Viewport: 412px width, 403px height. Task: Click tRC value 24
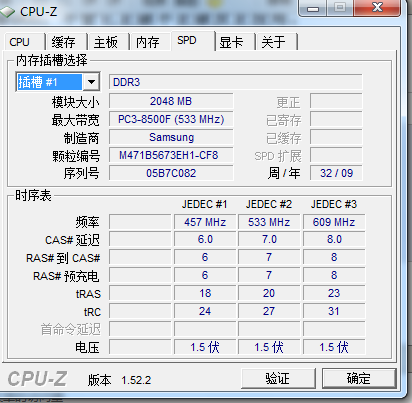point(205,311)
